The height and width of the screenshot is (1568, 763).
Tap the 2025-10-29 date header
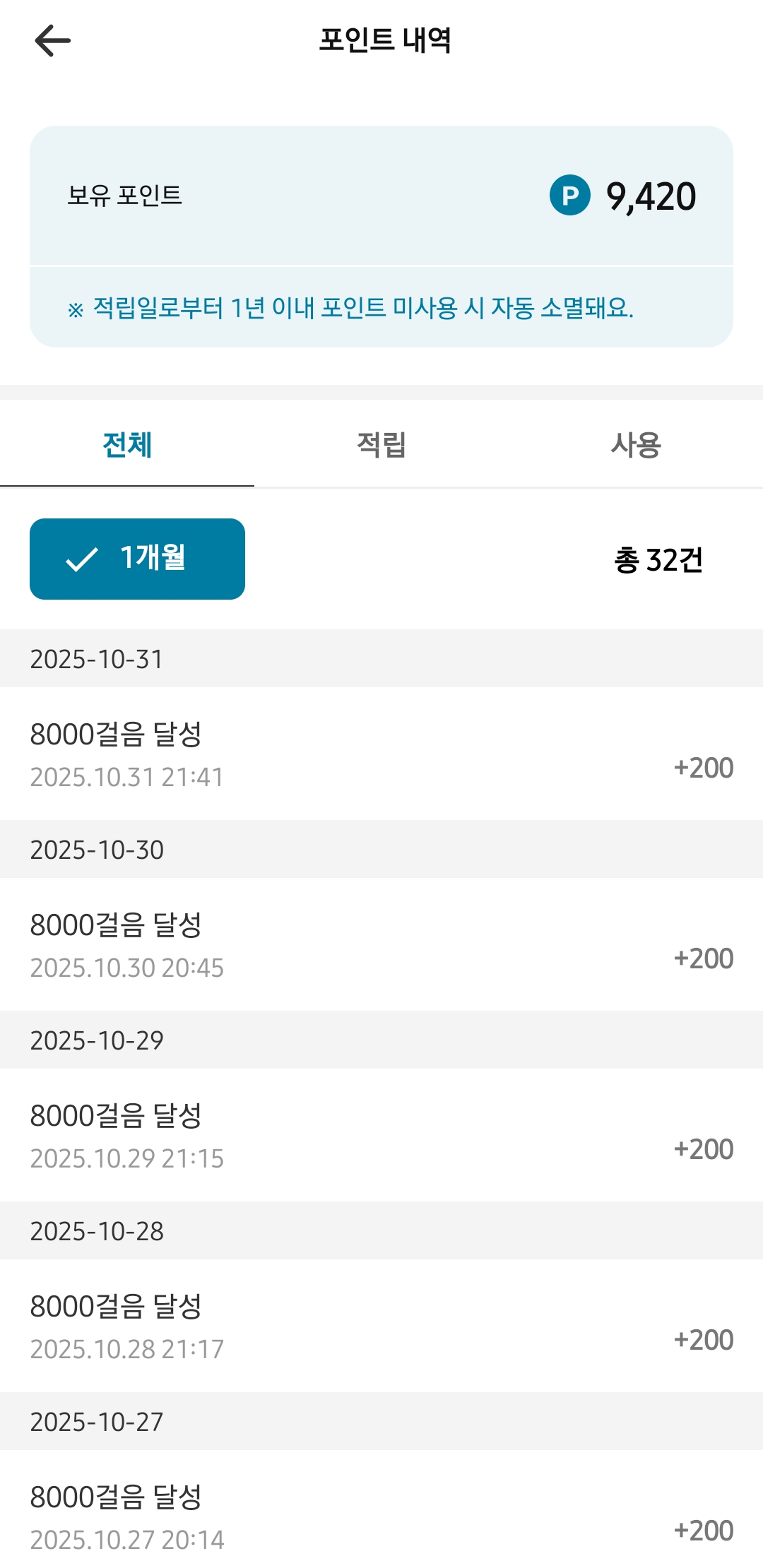point(97,1040)
